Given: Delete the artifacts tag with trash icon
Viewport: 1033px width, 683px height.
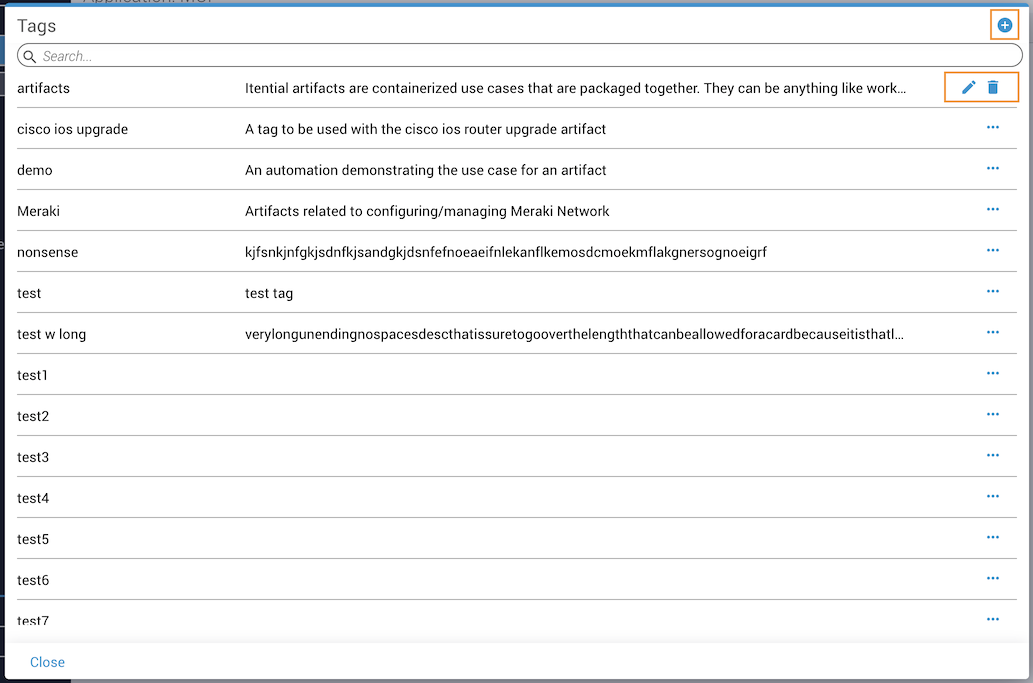Looking at the screenshot, I should (x=993, y=87).
